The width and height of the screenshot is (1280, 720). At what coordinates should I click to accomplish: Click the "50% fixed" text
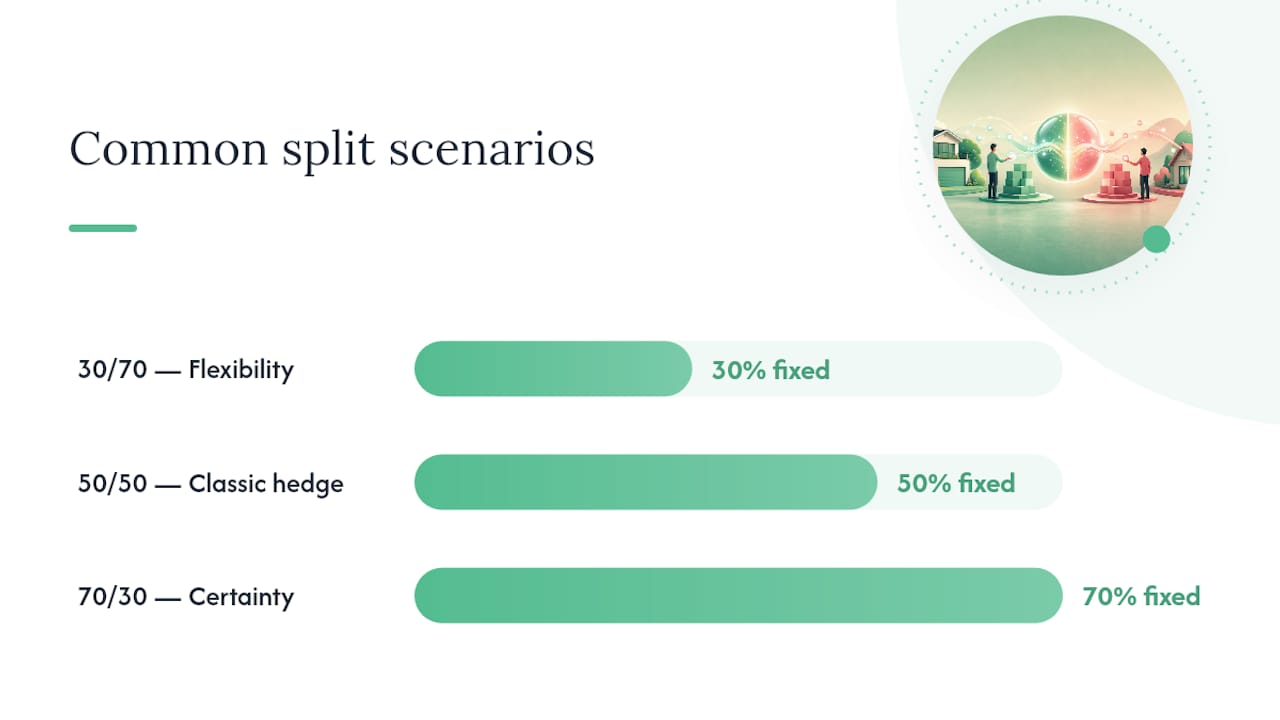(x=956, y=483)
